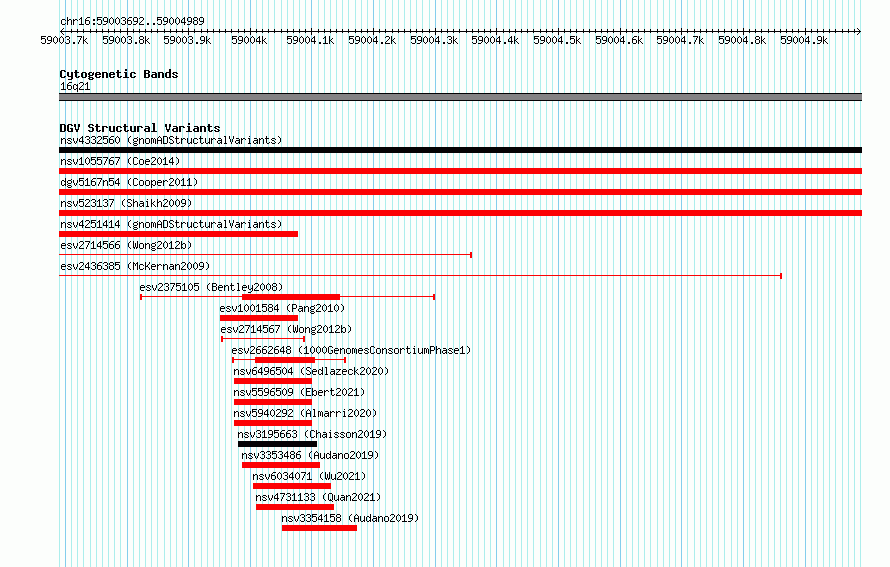Click the 59004.6k ruler tick label
Image resolution: width=890 pixels, height=567 pixels.
click(x=619, y=40)
